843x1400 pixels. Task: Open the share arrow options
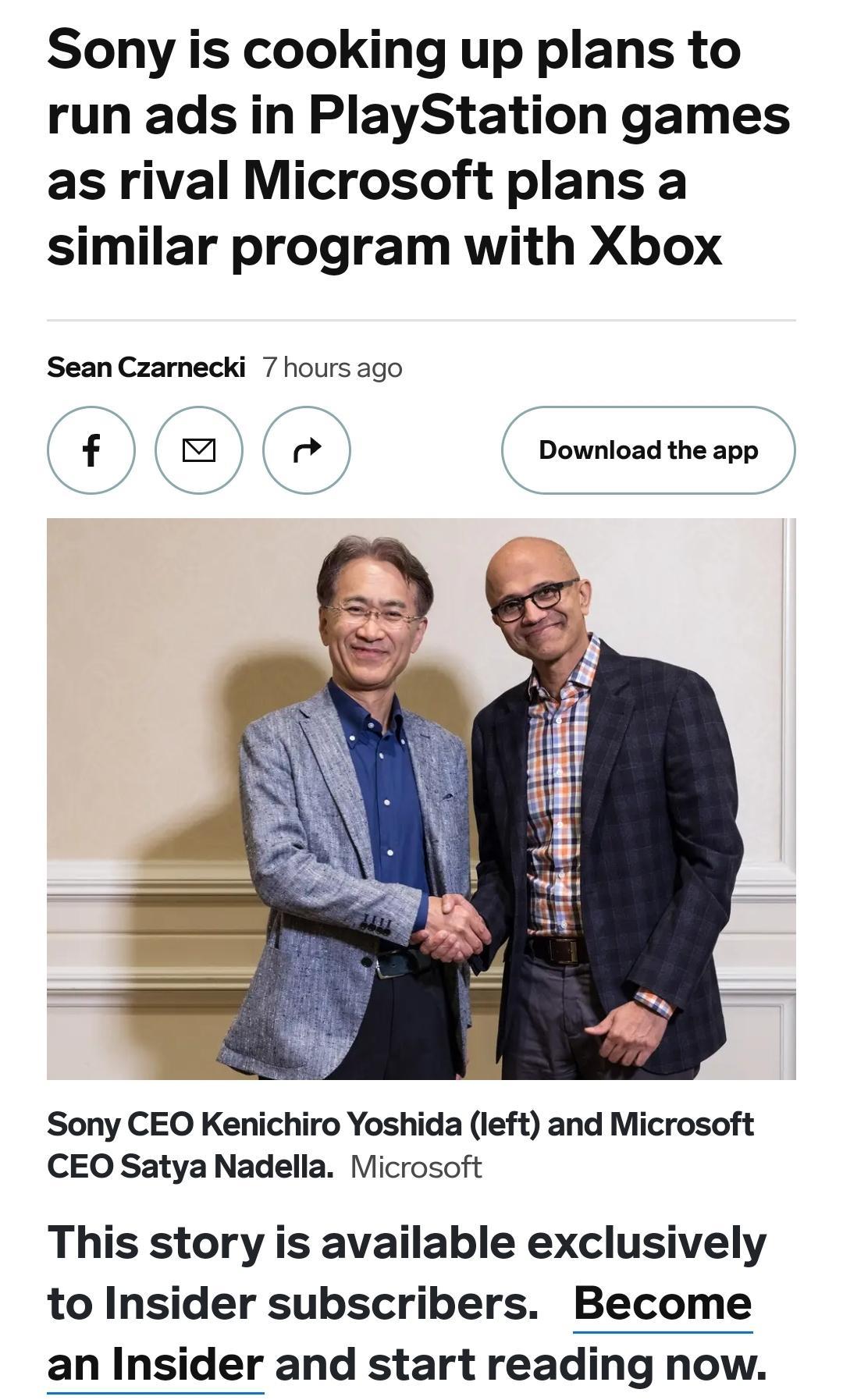point(307,450)
